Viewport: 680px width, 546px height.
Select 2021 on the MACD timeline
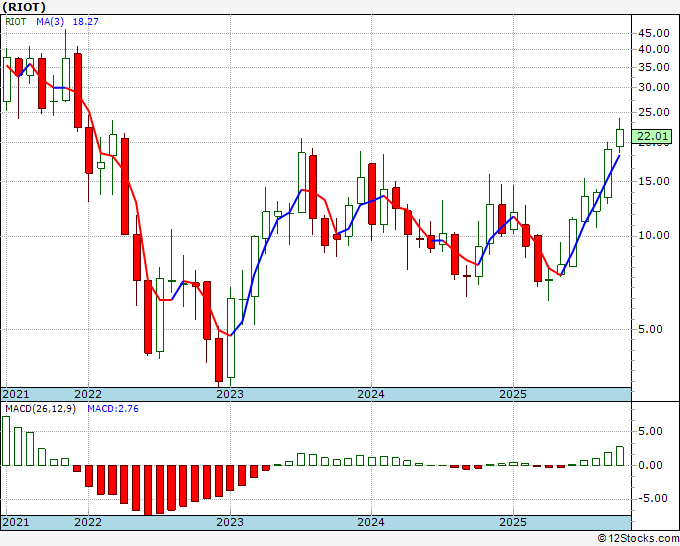click(x=16, y=522)
